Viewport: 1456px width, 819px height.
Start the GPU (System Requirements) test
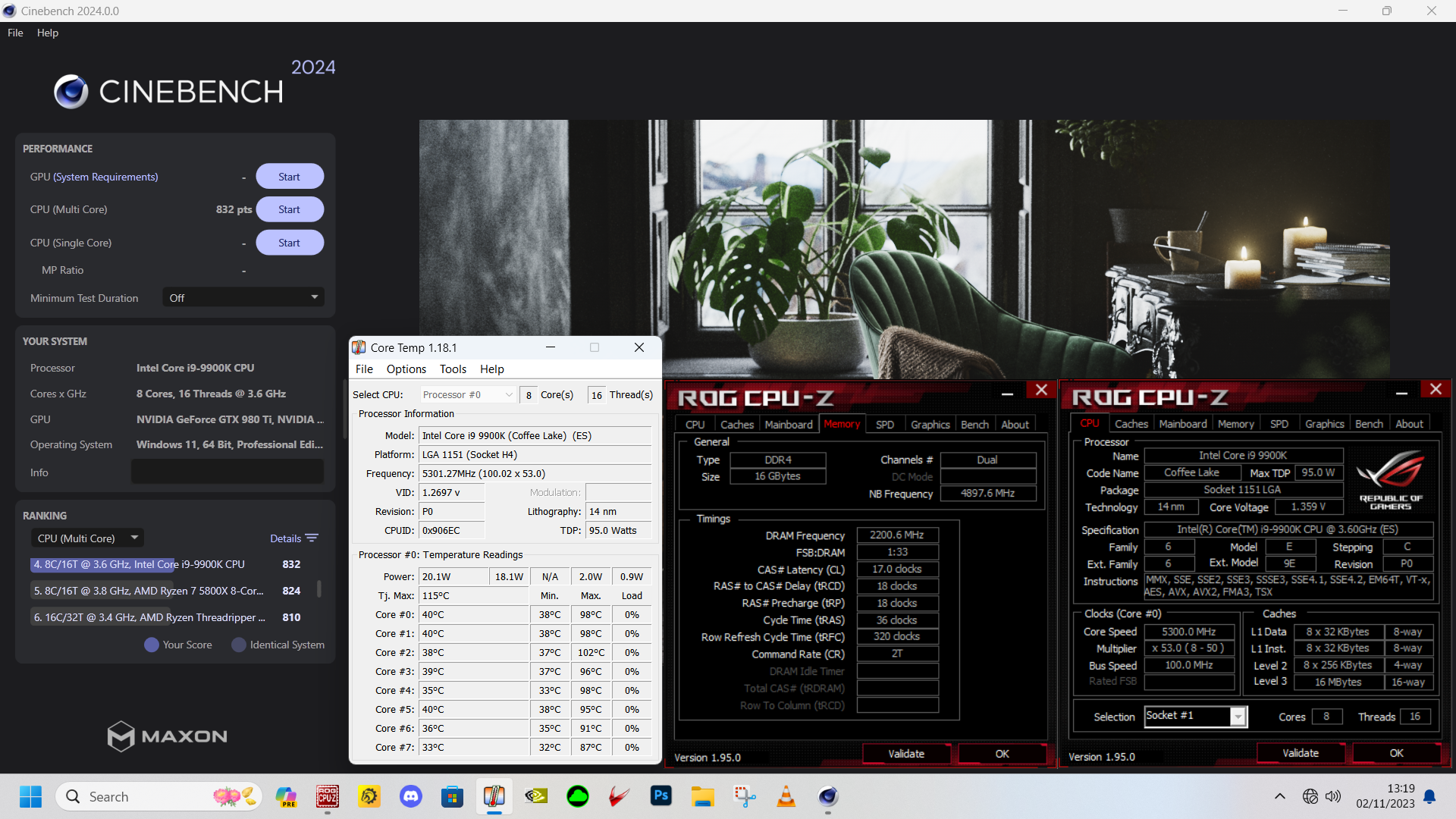click(x=290, y=177)
